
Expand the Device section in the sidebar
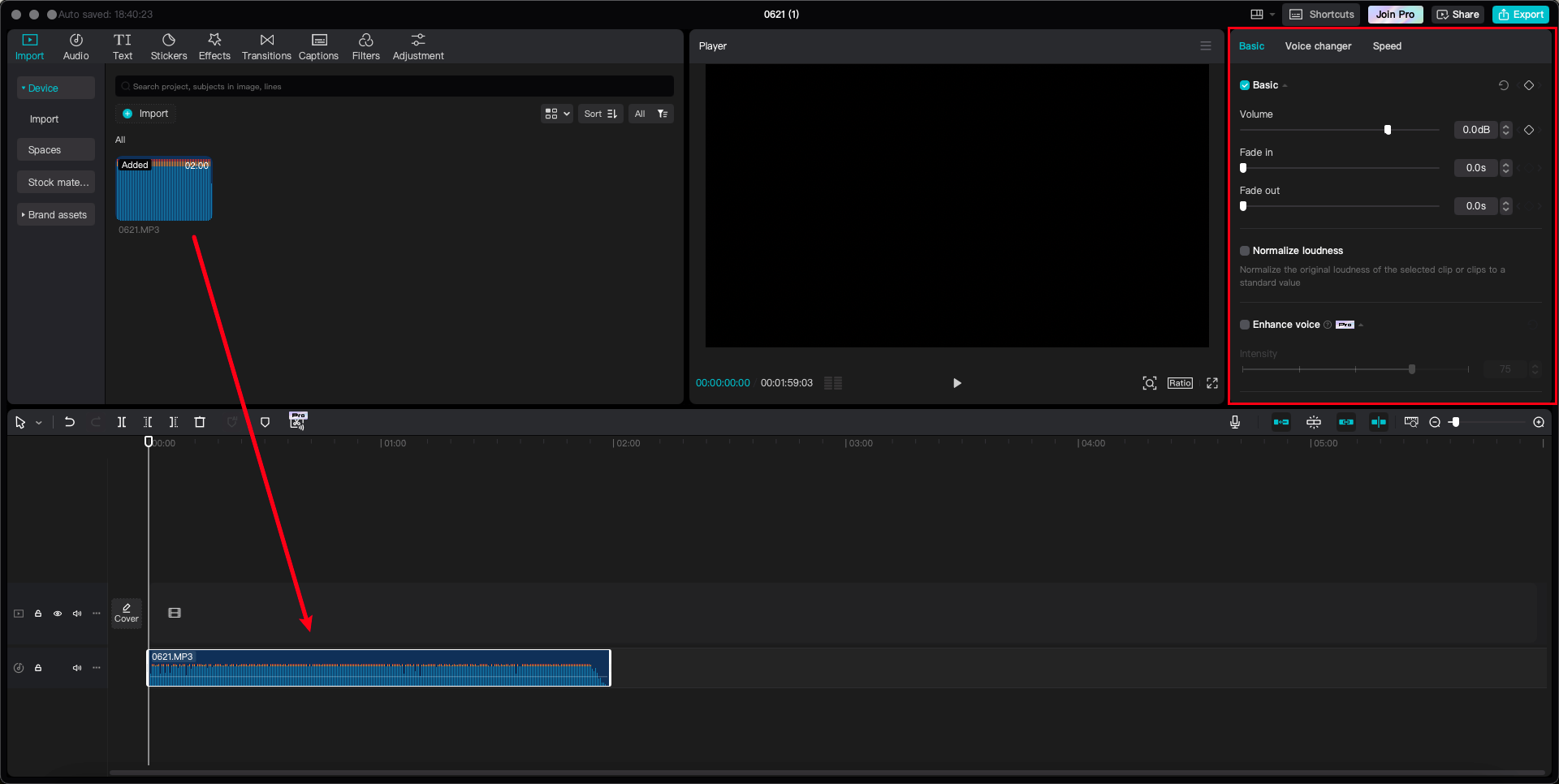tap(56, 88)
